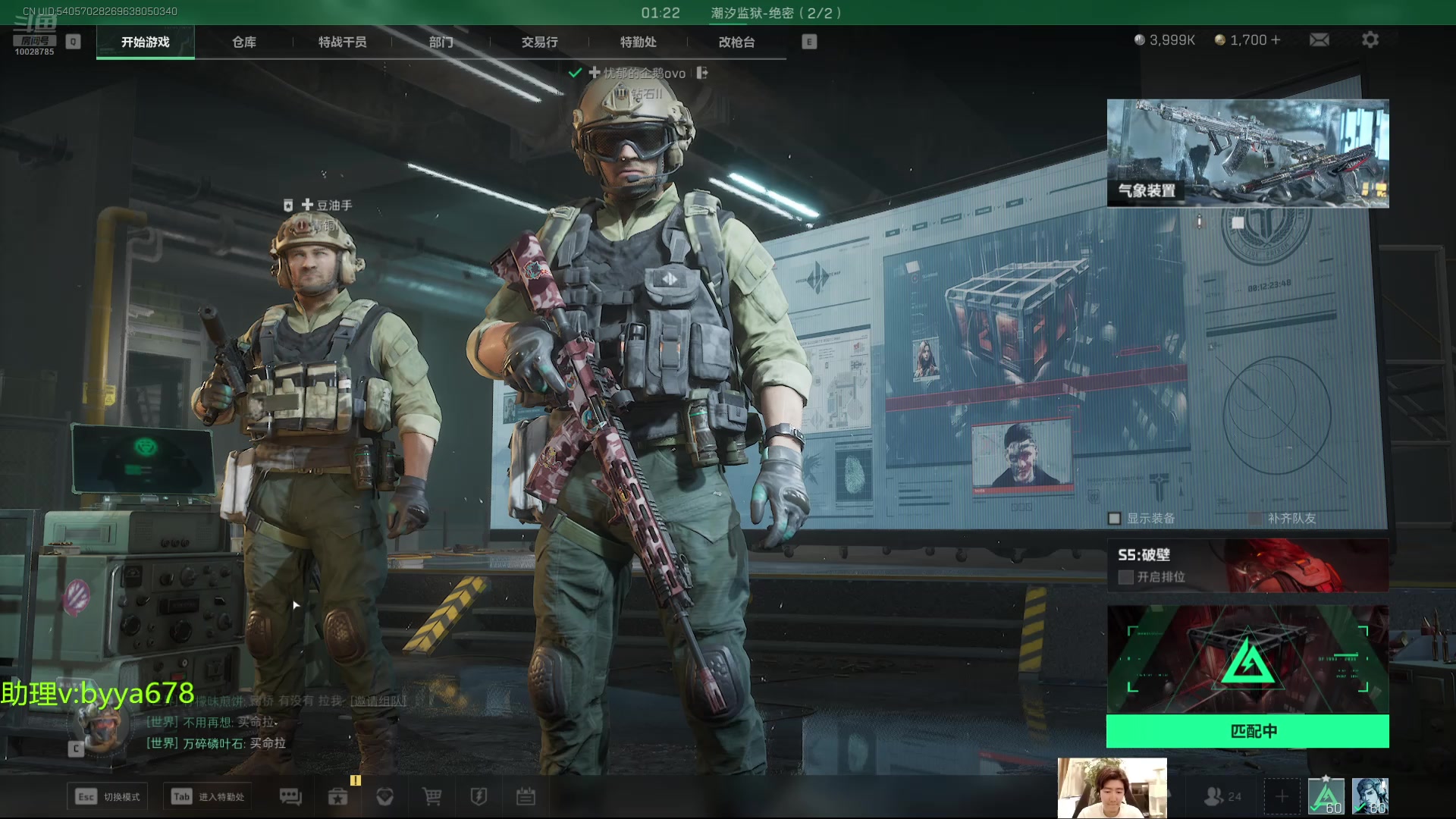Click the 3,999K currency coin

pos(1139,39)
